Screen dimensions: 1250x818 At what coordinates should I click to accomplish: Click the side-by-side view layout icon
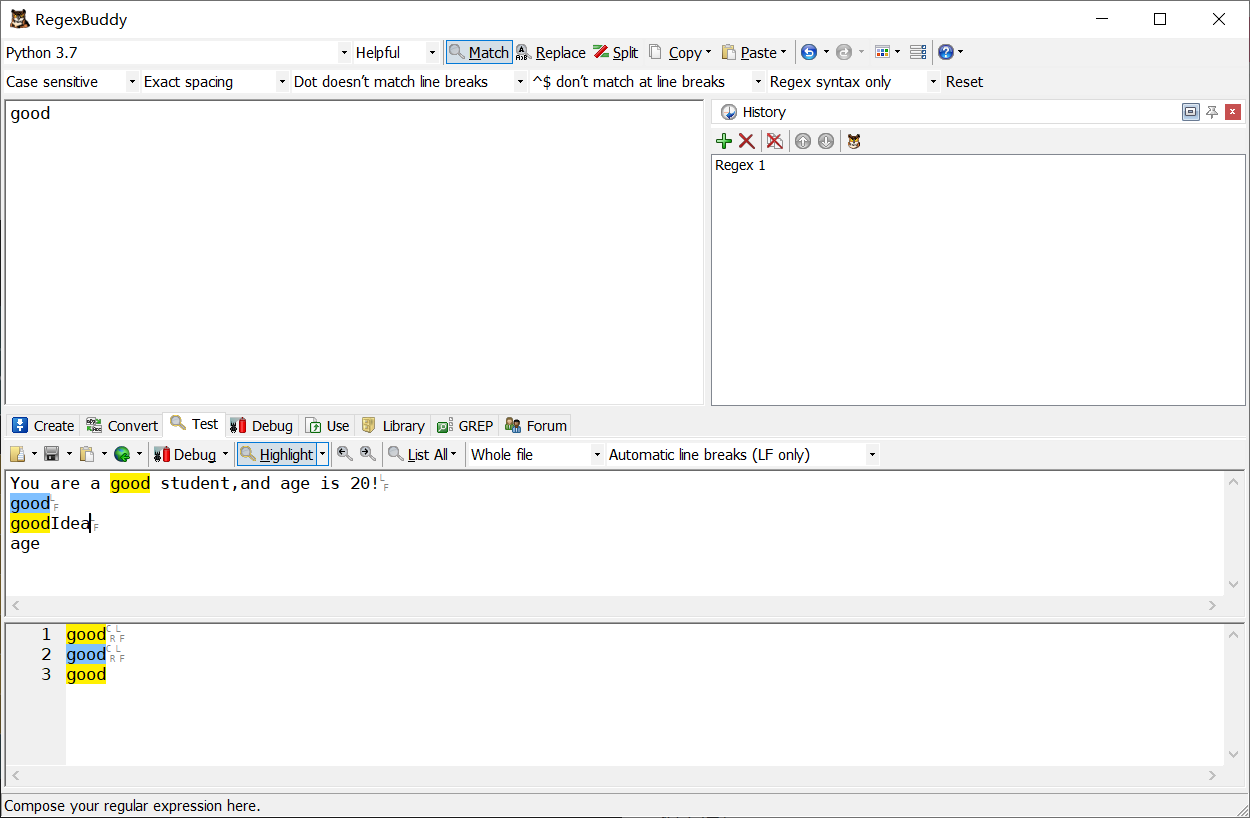coord(918,52)
